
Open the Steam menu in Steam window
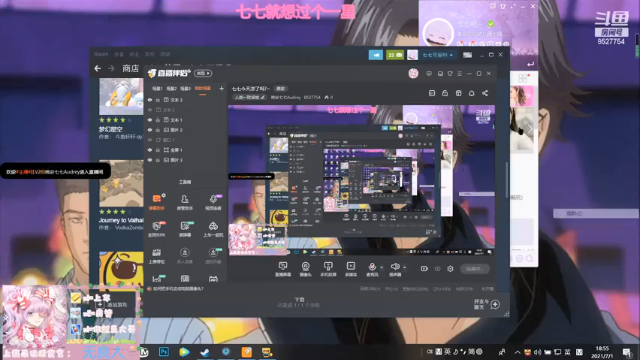pos(101,54)
